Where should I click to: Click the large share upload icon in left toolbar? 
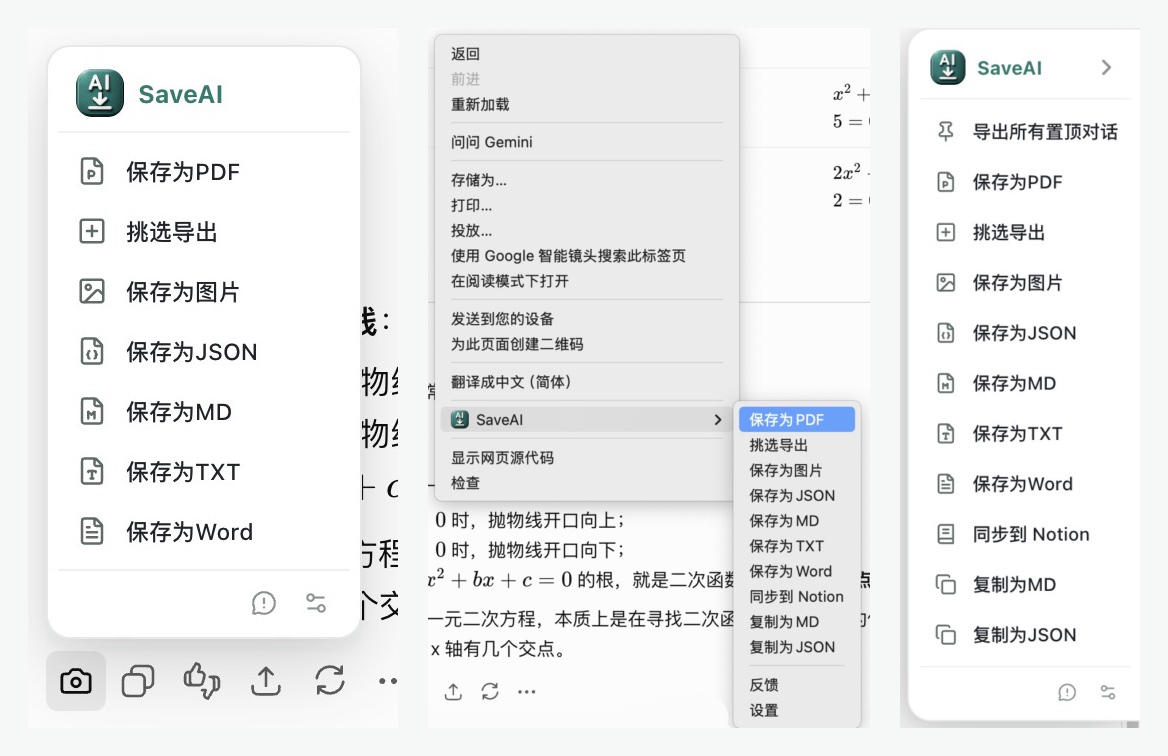click(266, 681)
